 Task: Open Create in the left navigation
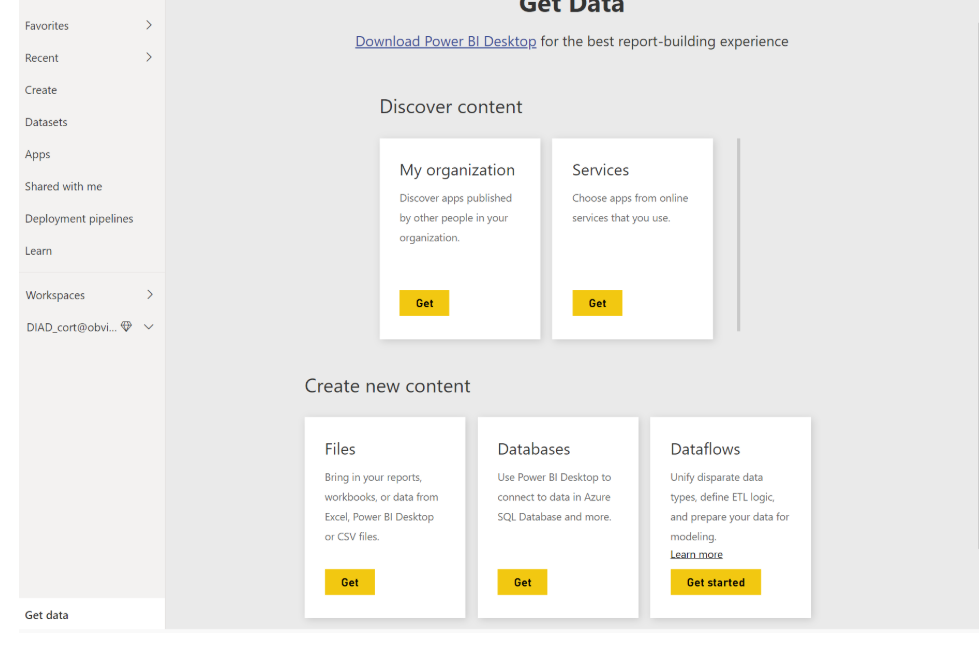click(41, 90)
